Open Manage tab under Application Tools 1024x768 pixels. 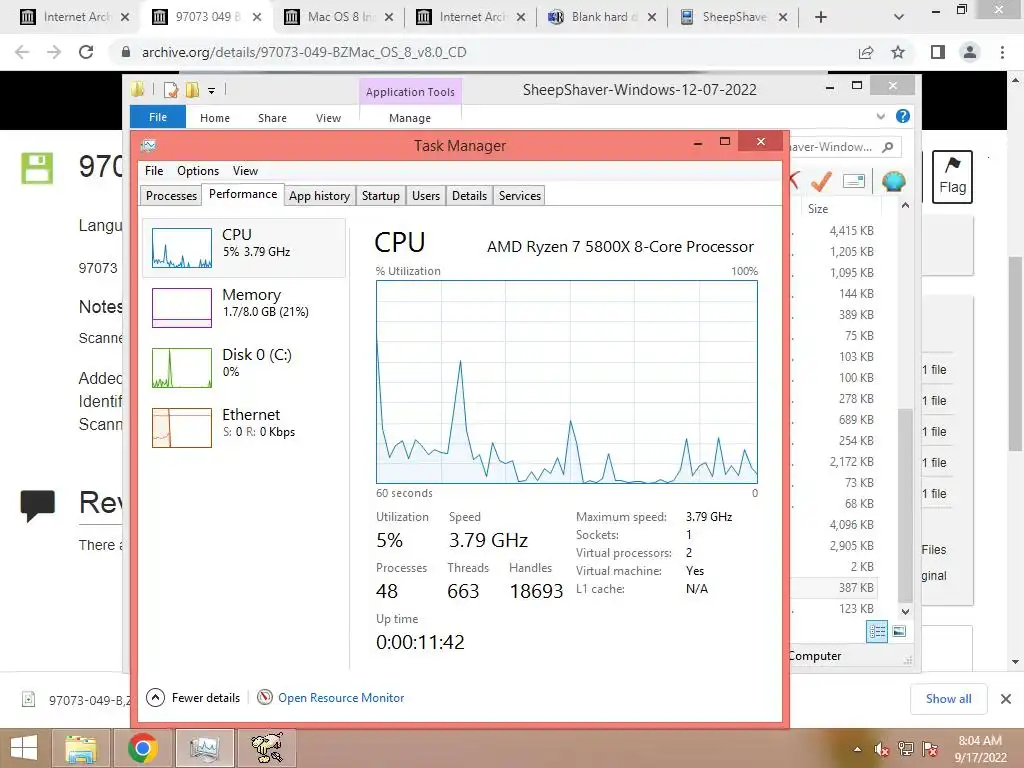410,118
